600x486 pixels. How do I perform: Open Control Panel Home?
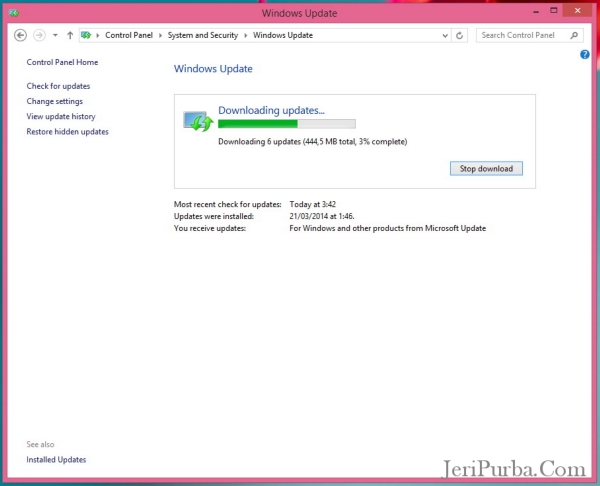coord(62,62)
